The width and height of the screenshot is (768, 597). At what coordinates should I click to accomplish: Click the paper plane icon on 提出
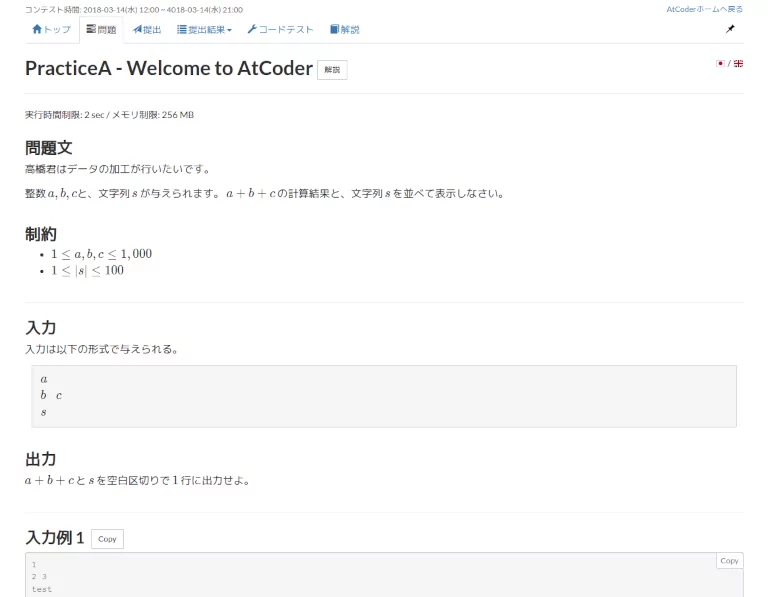click(137, 30)
